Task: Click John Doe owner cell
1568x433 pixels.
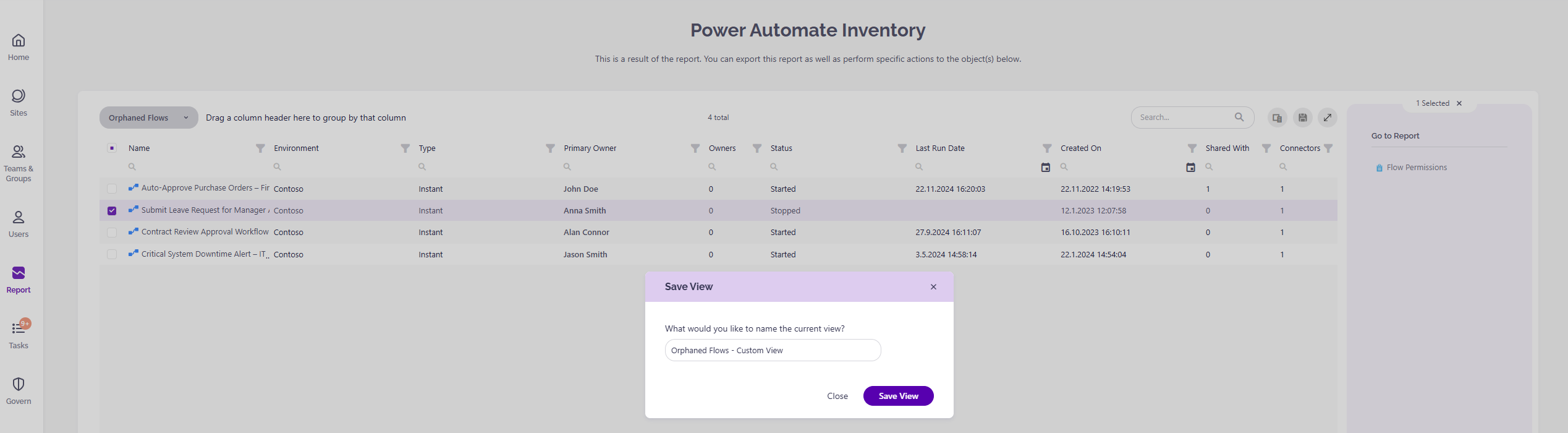Action: [x=580, y=189]
